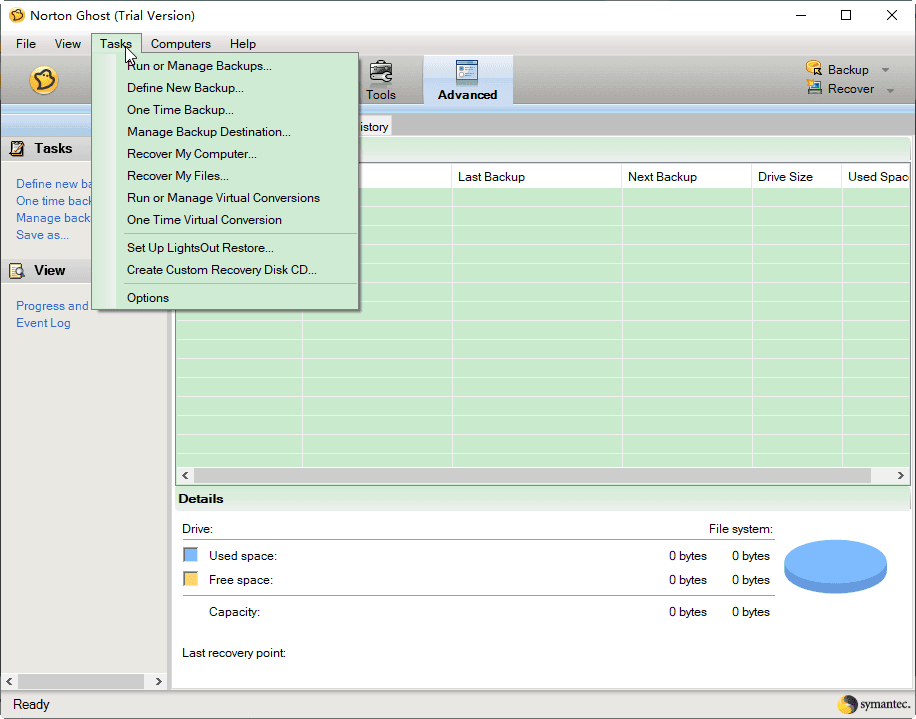The height and width of the screenshot is (719, 916).
Task: Open the Computers menu
Action: coord(180,44)
